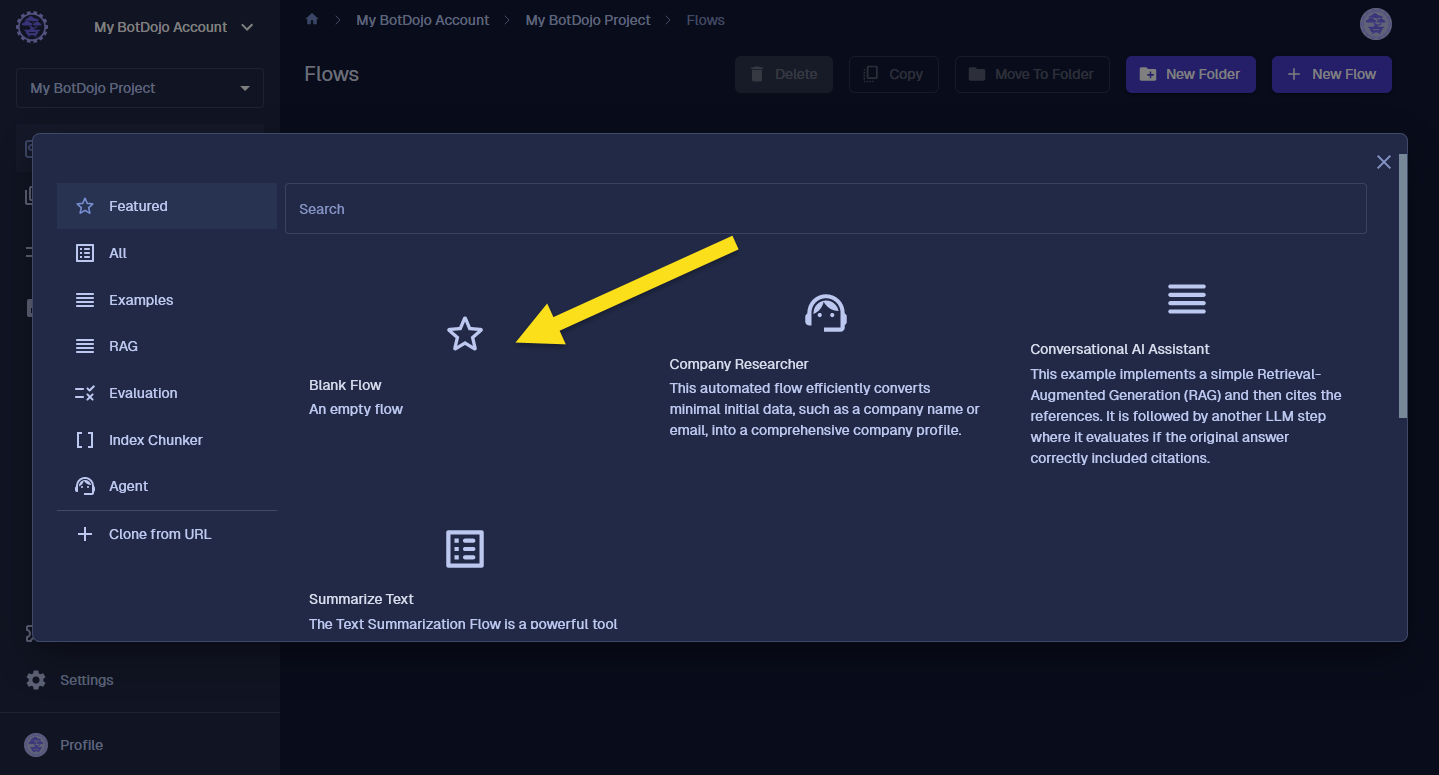This screenshot has height=775, width=1439.
Task: Select the Index Chunker category
Action: click(x=167, y=440)
